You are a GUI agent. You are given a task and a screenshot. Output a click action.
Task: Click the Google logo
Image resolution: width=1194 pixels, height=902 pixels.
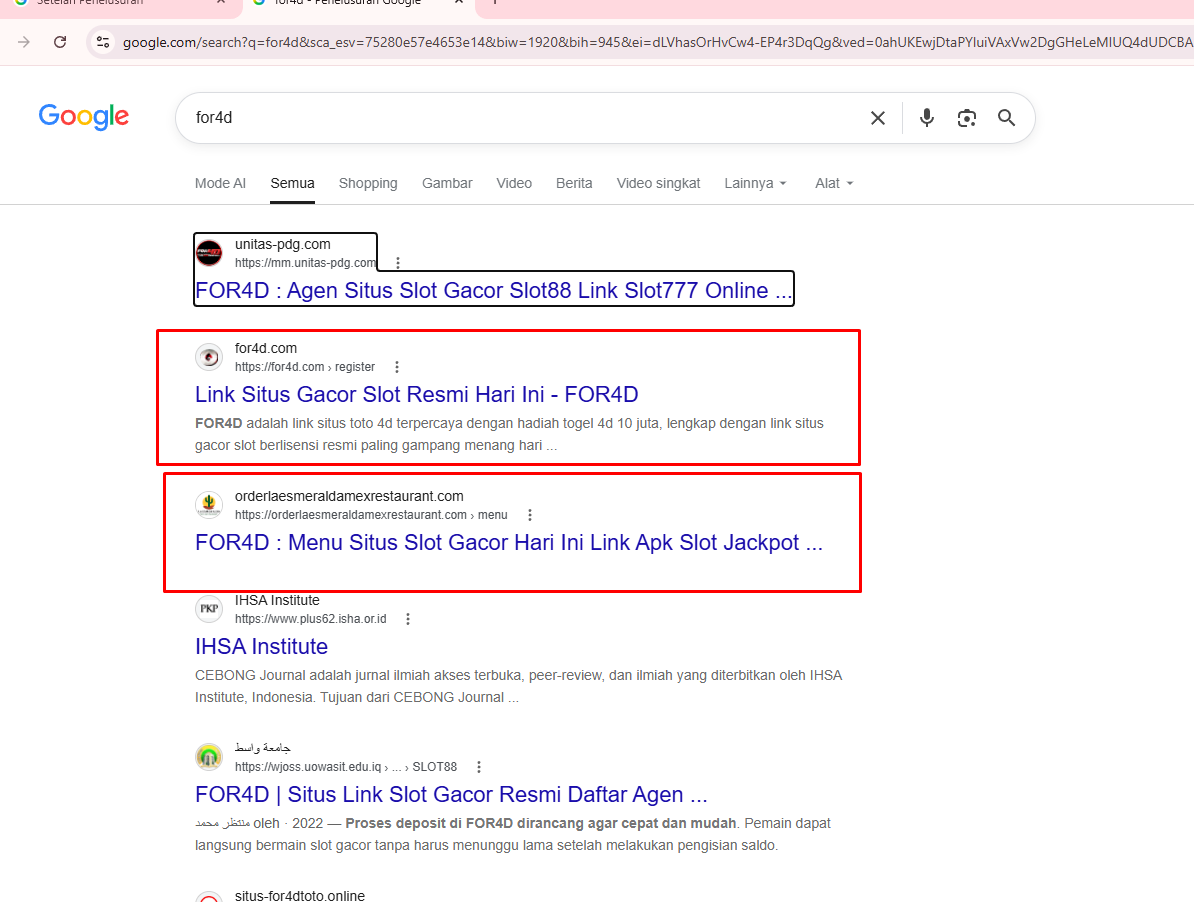[x=84, y=116]
